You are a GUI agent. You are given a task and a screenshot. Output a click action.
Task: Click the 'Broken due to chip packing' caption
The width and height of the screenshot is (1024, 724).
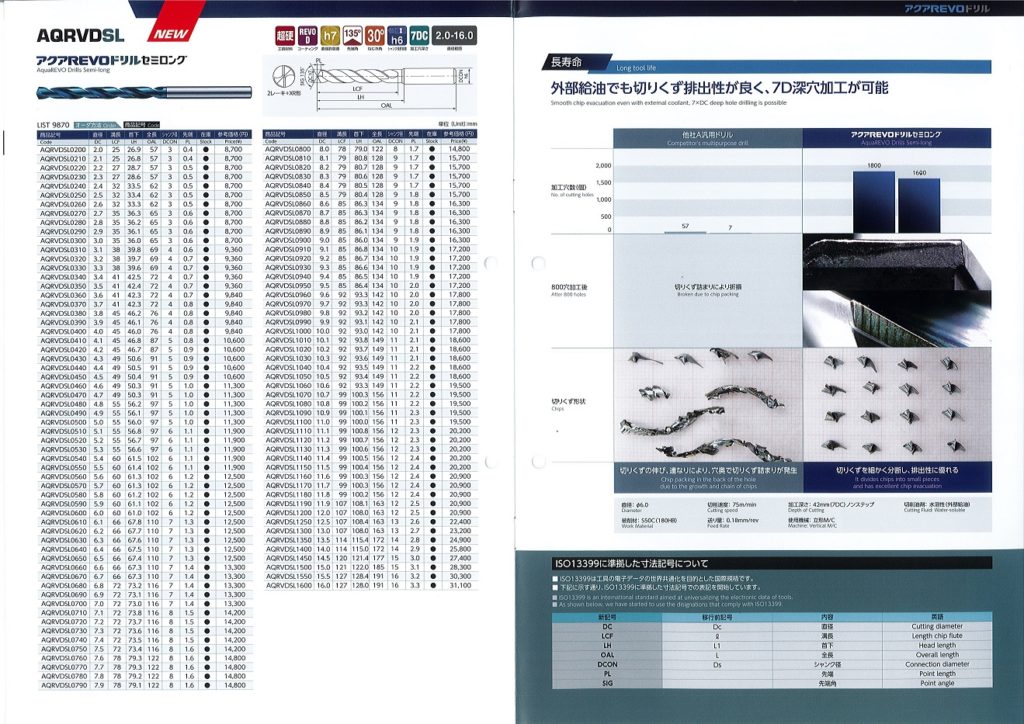tap(708, 294)
